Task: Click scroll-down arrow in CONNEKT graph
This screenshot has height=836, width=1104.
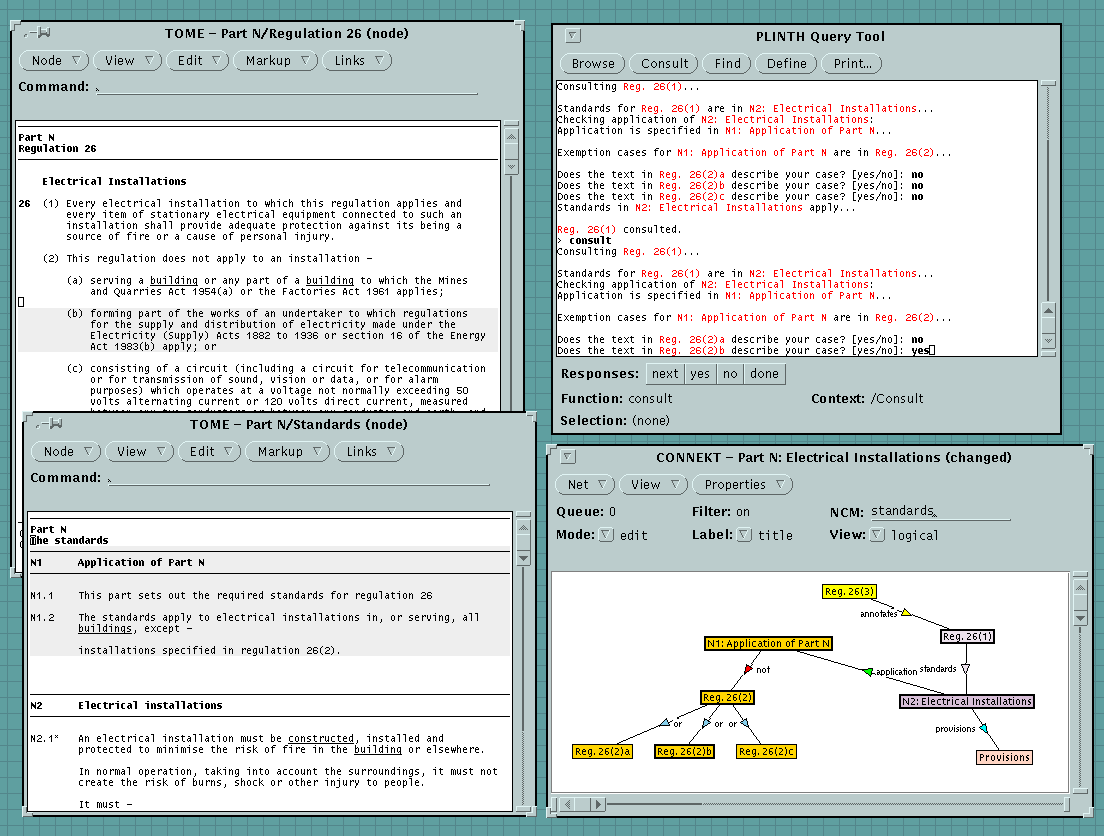Action: click(1081, 618)
